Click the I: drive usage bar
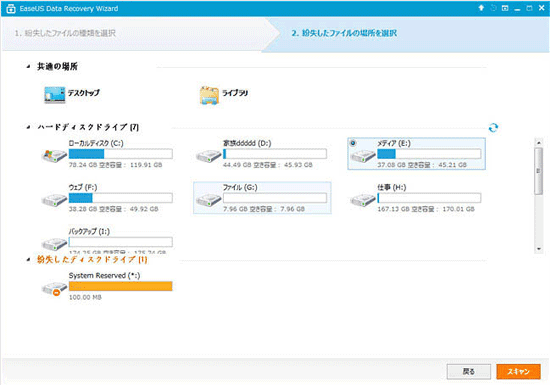The height and width of the screenshot is (385, 550). point(121,242)
